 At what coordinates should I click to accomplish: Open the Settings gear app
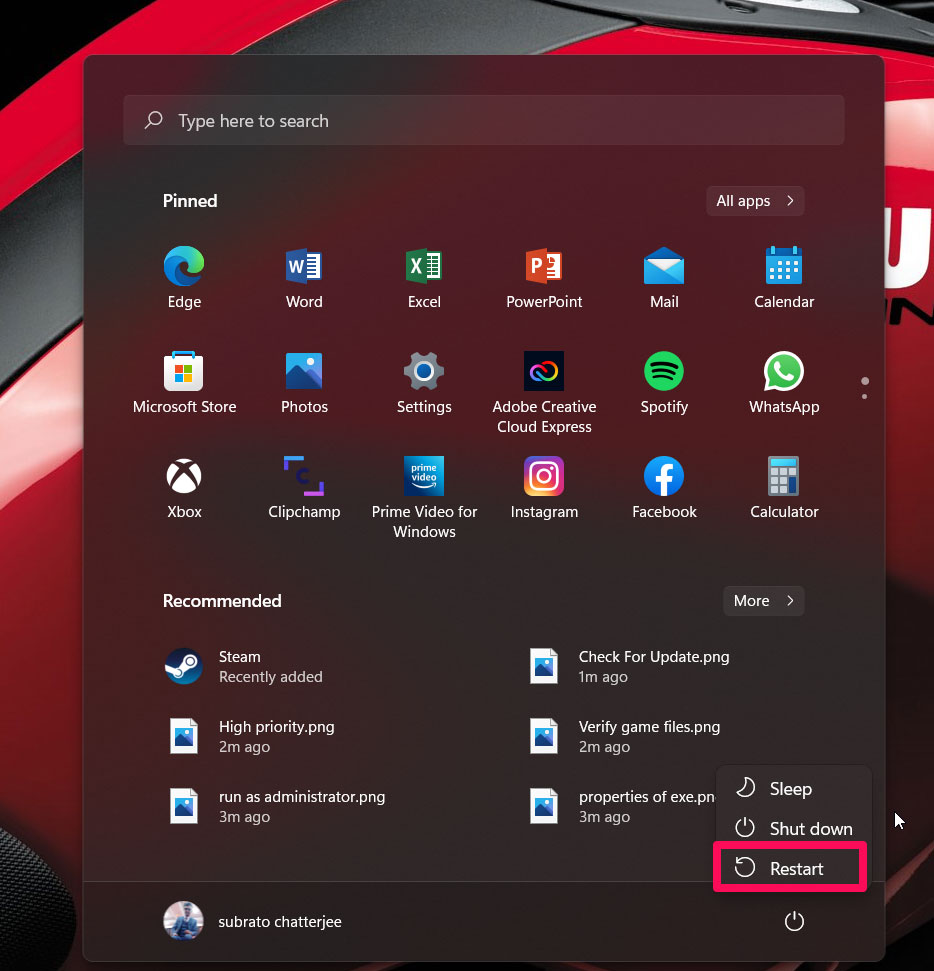click(x=424, y=383)
